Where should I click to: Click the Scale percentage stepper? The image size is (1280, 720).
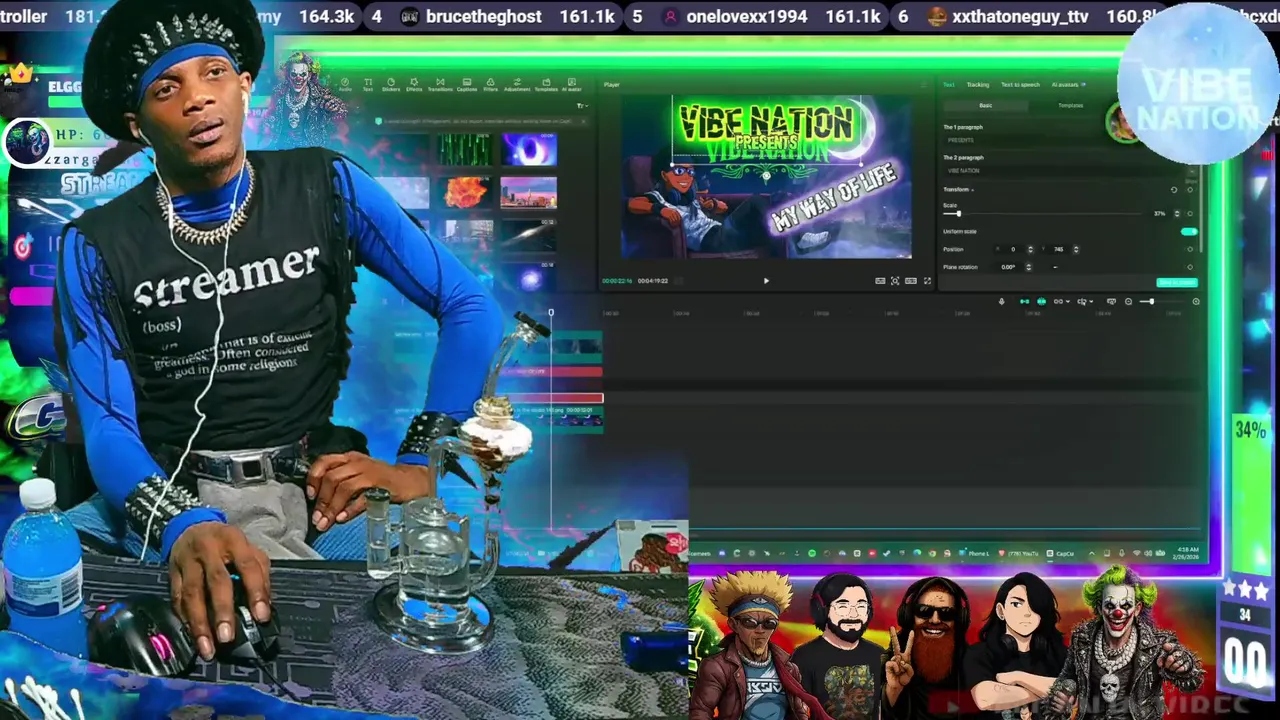[1177, 214]
